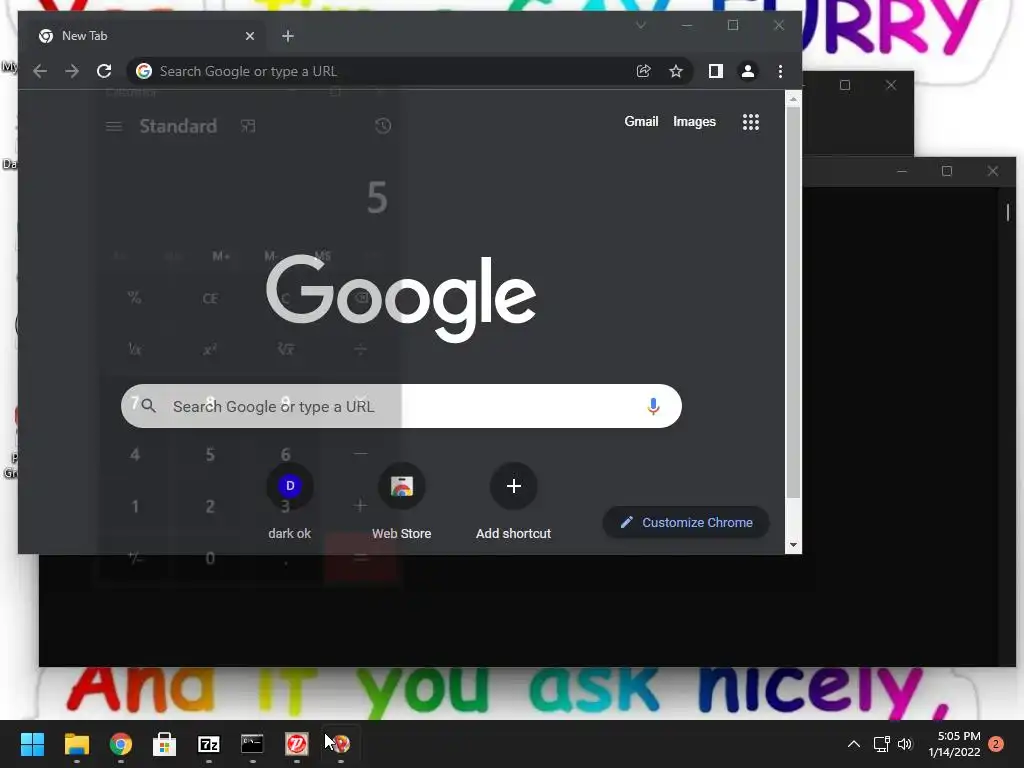Click the magnifier icon in the Google search box
The height and width of the screenshot is (768, 1024).
(x=148, y=406)
